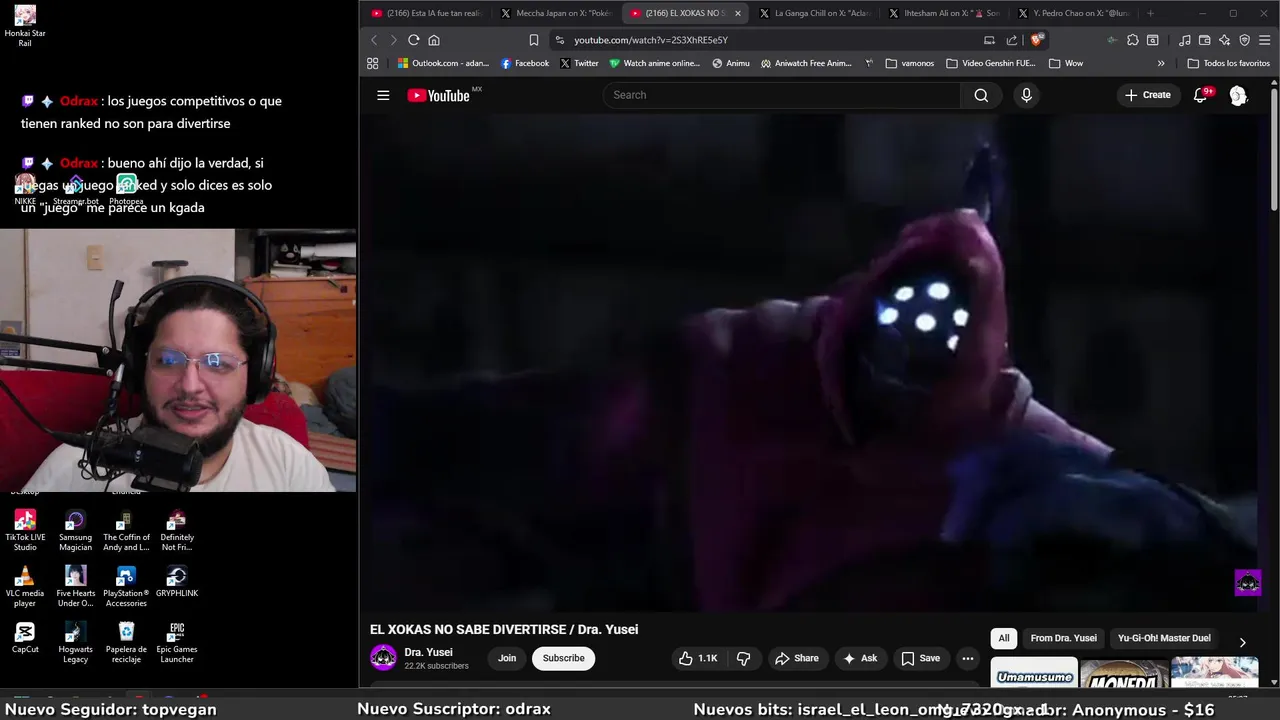Open a new browser tab

pos(1150,13)
